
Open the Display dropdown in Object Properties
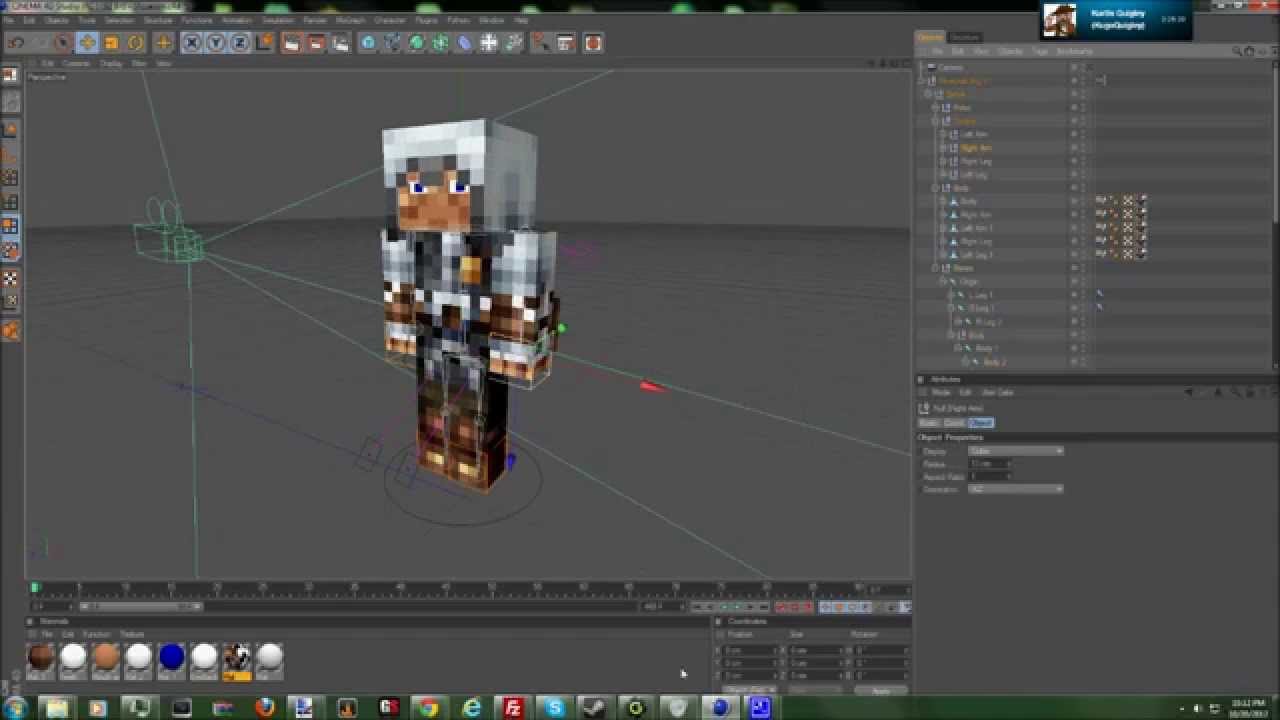click(x=1014, y=451)
